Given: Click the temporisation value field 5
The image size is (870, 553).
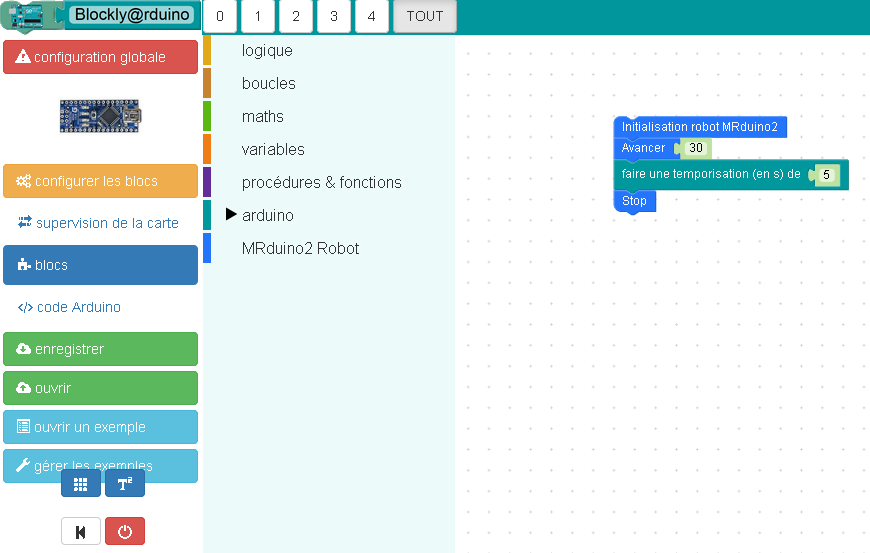Looking at the screenshot, I should 826,175.
